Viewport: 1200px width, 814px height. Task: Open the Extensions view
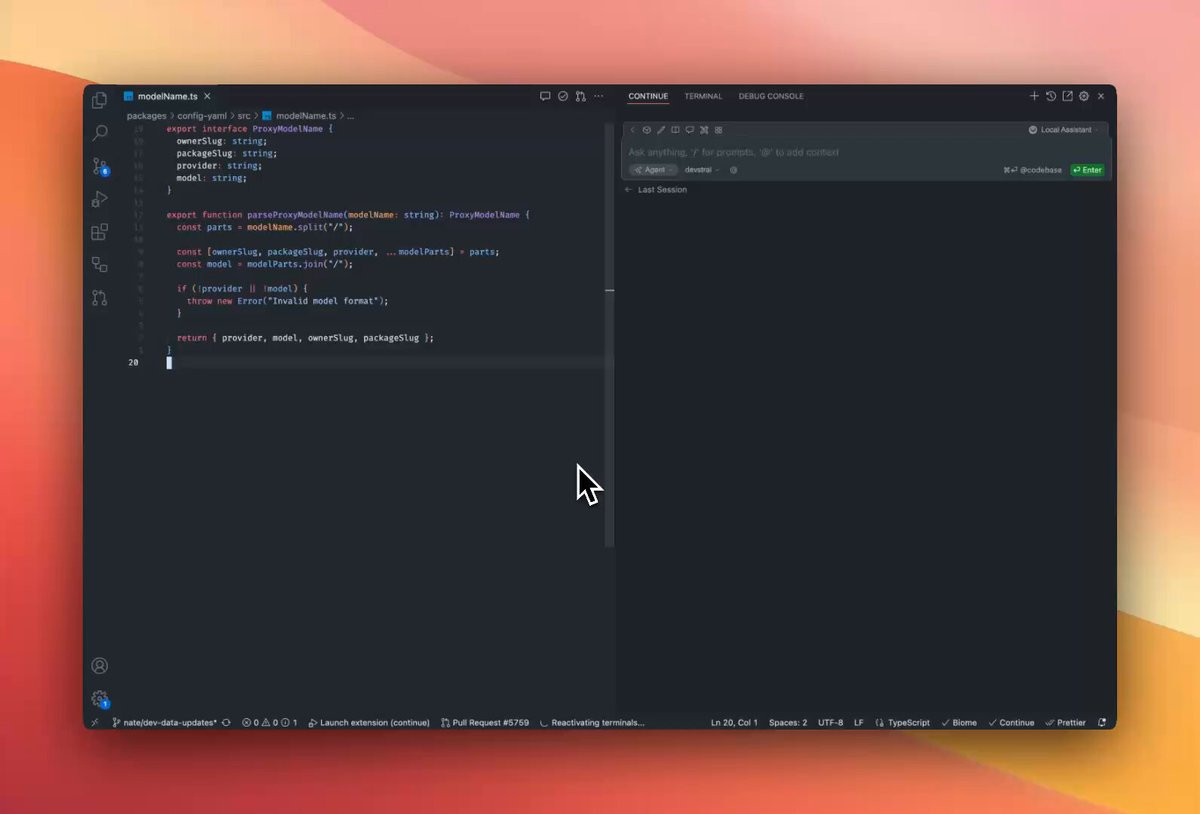pos(99,232)
